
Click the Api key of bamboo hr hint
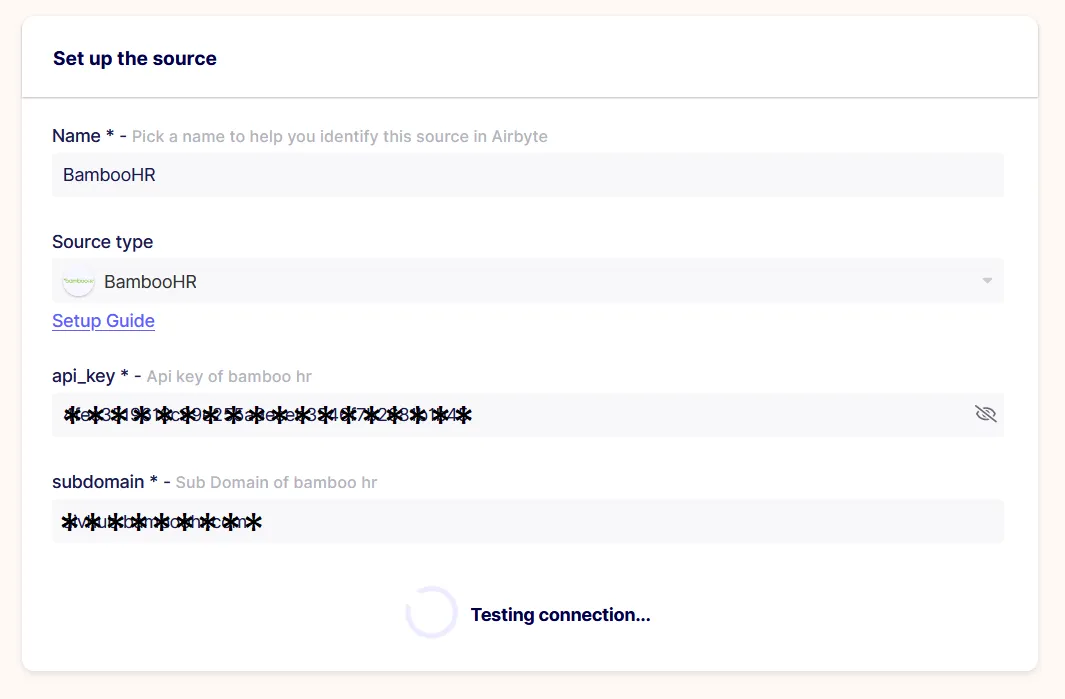tap(229, 376)
